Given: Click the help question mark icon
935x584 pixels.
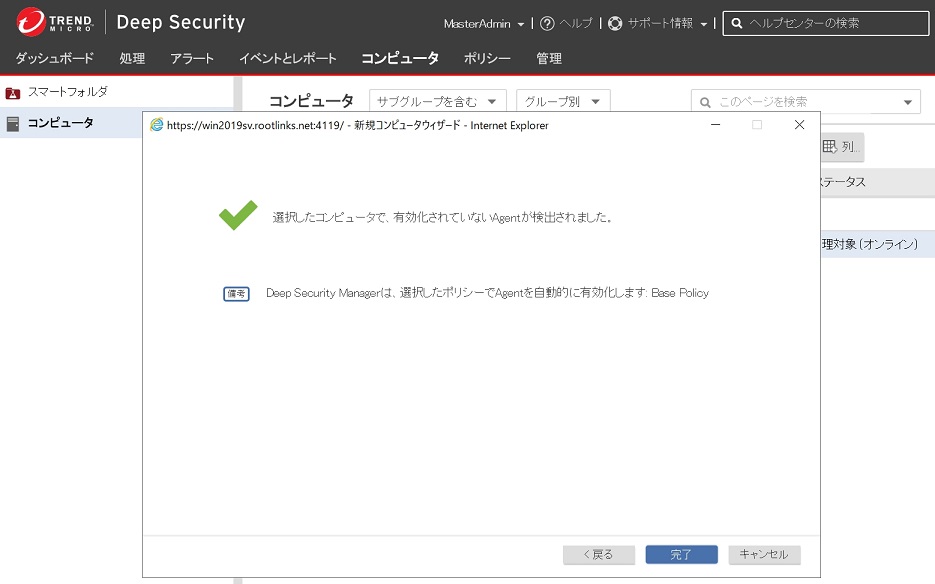Looking at the screenshot, I should (x=547, y=23).
